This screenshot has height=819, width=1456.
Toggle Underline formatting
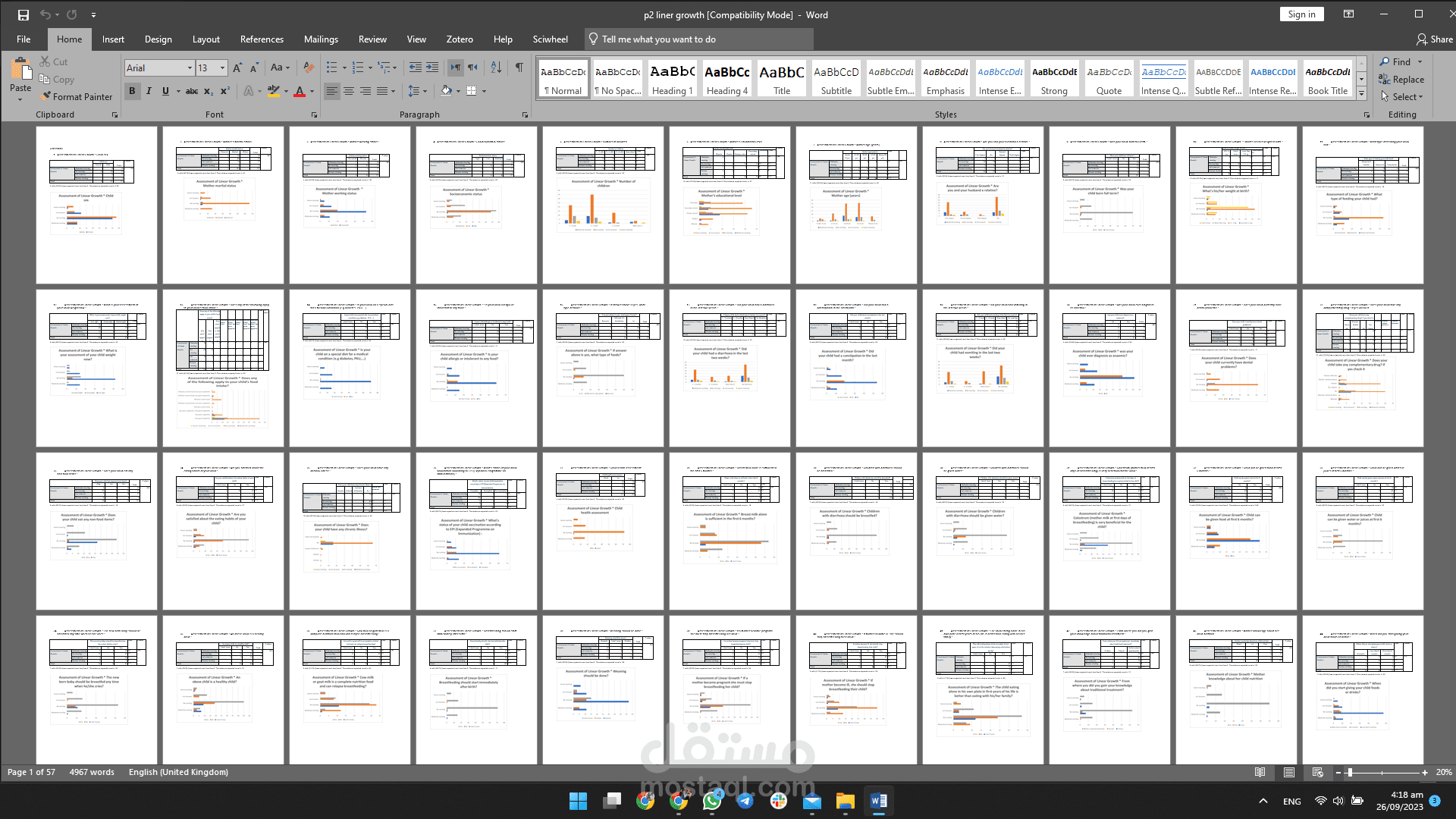pos(165,91)
